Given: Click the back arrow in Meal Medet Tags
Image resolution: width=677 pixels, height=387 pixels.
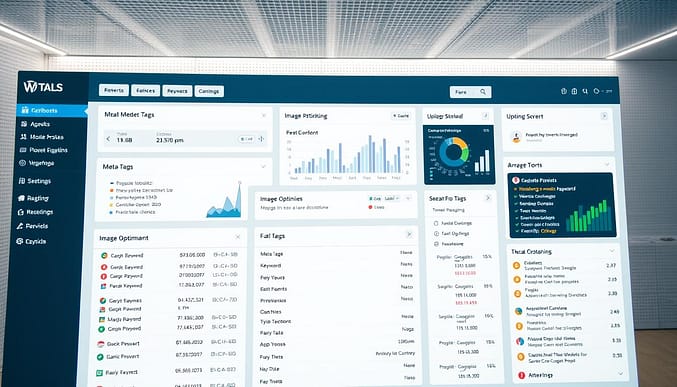Looking at the screenshot, I should [108, 139].
